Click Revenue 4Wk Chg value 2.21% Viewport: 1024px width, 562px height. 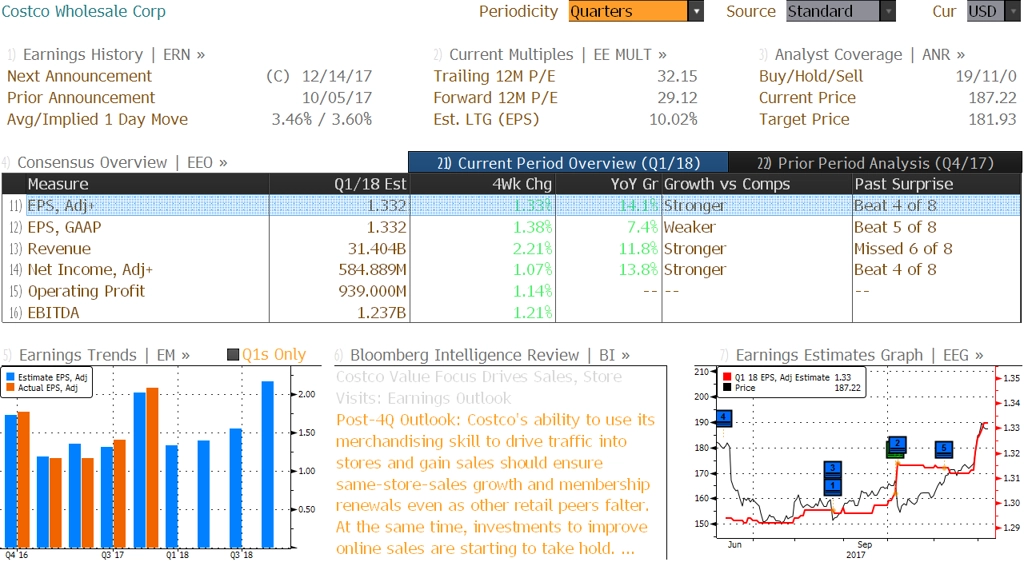tap(532, 249)
